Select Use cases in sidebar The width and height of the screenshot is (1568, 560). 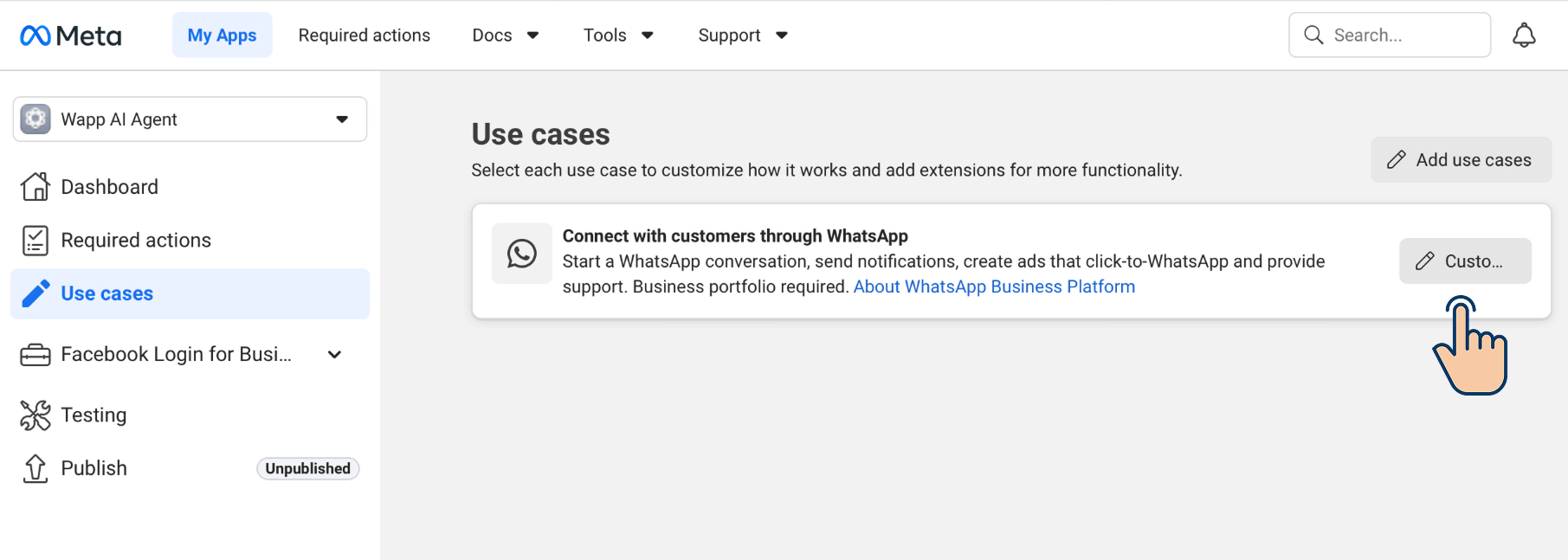pyautogui.click(x=190, y=293)
